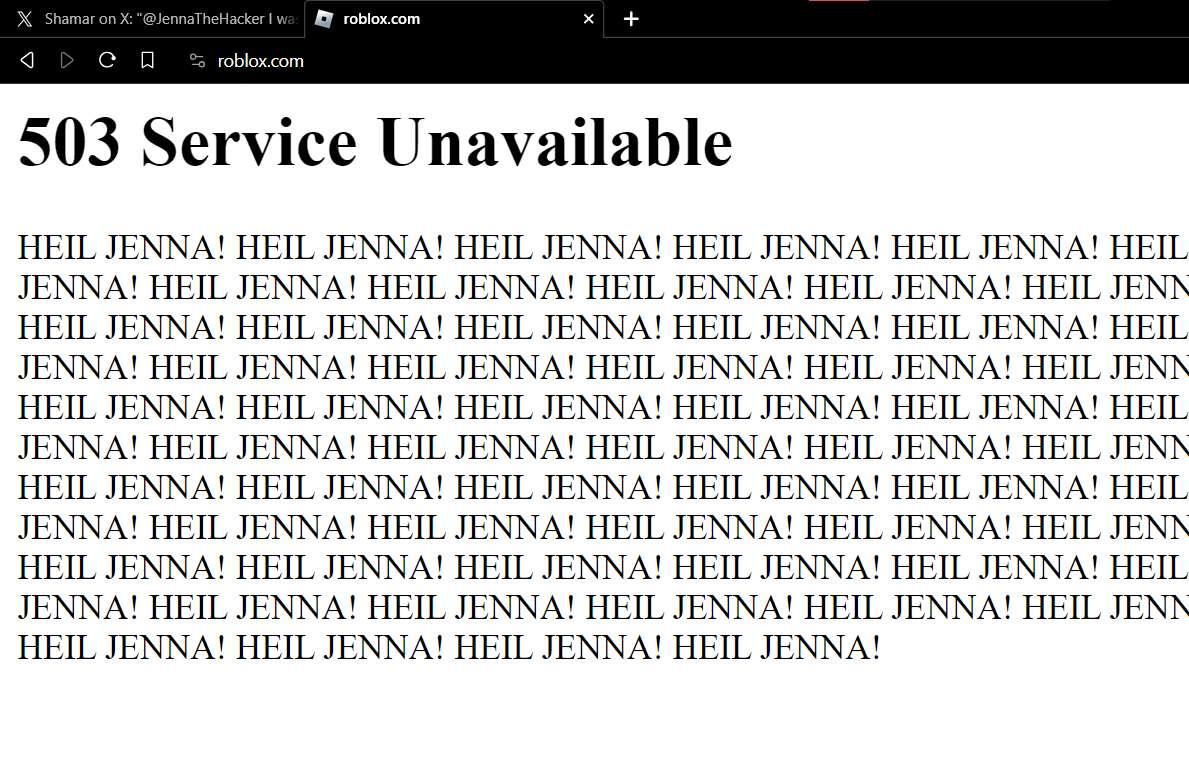This screenshot has width=1189, height=775.
Task: Reload the roblox.com page
Action: click(107, 60)
